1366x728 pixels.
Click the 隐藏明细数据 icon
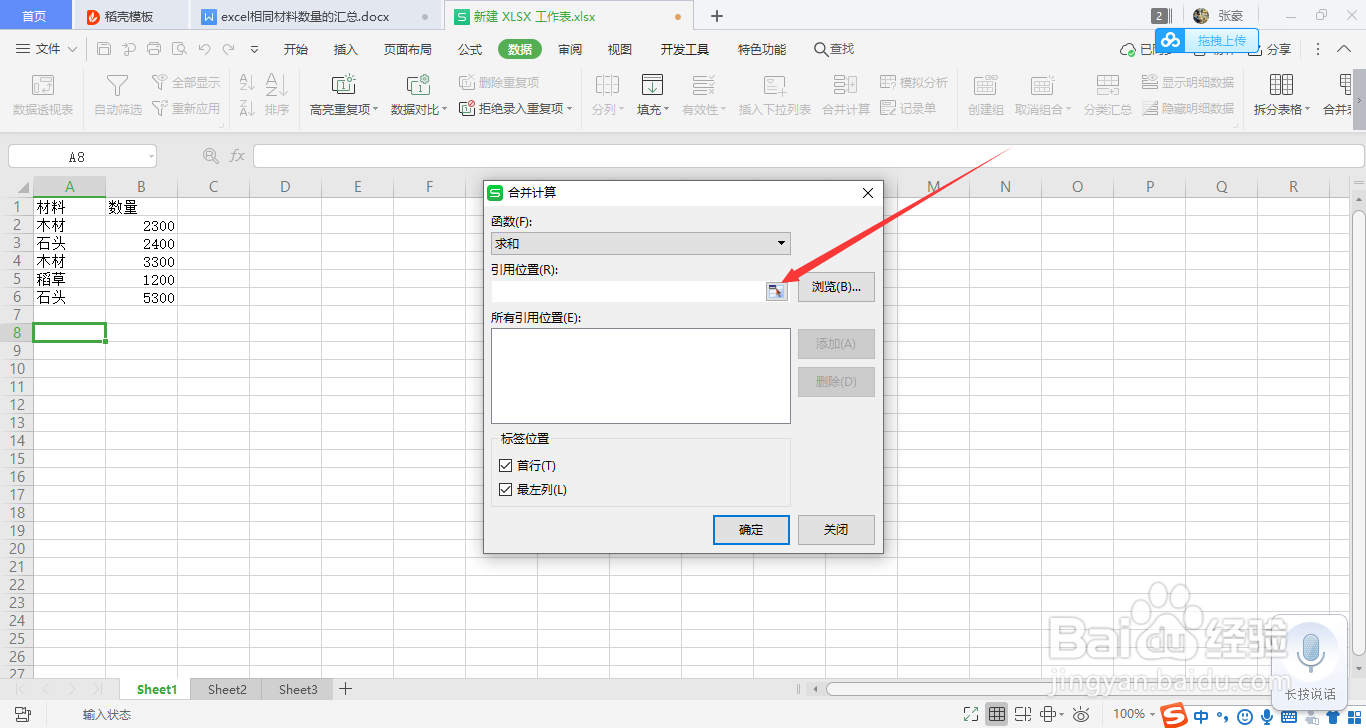(1150, 108)
